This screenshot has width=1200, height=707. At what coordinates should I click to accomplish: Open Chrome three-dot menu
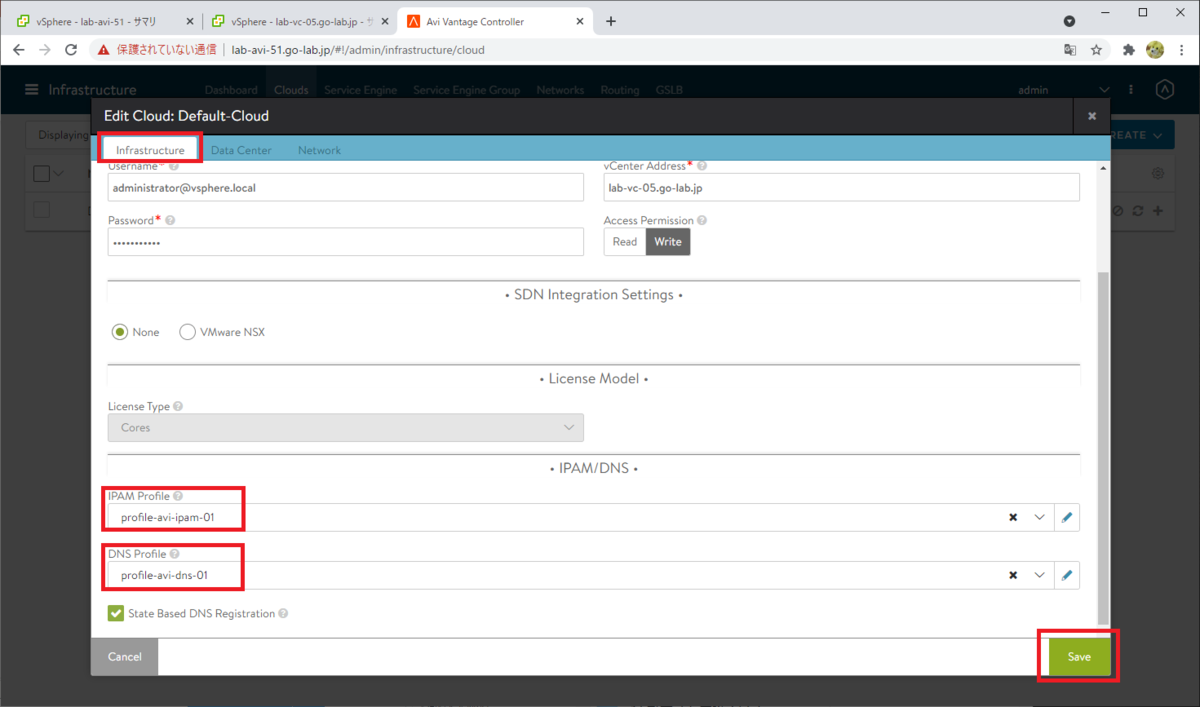click(x=1181, y=49)
